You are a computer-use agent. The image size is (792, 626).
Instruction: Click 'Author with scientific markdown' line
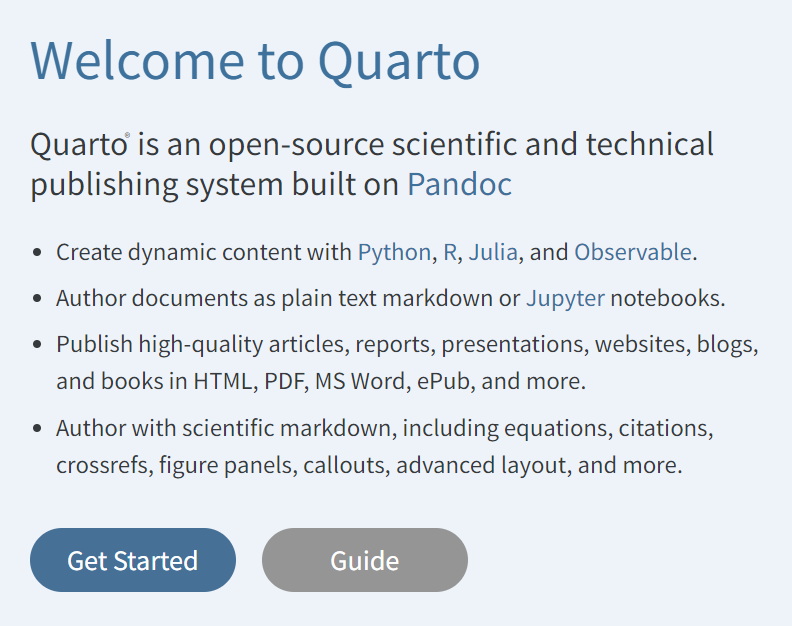385,428
